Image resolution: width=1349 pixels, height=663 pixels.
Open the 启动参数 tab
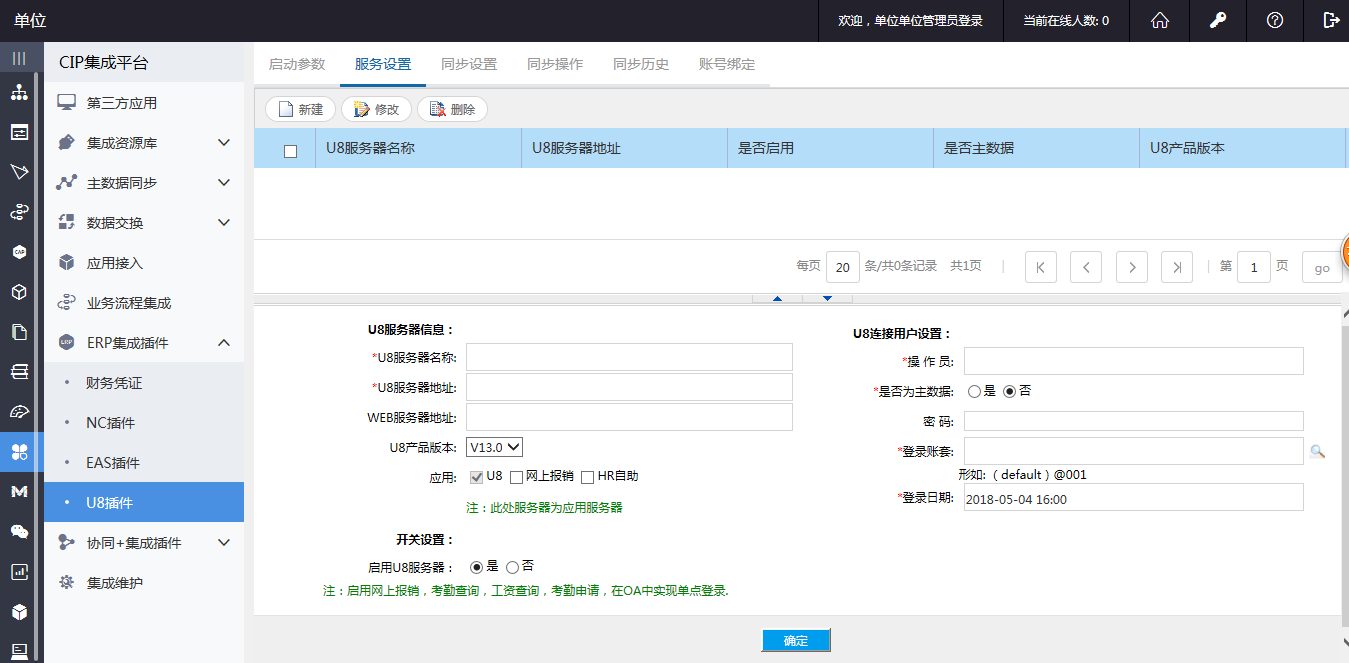(297, 64)
